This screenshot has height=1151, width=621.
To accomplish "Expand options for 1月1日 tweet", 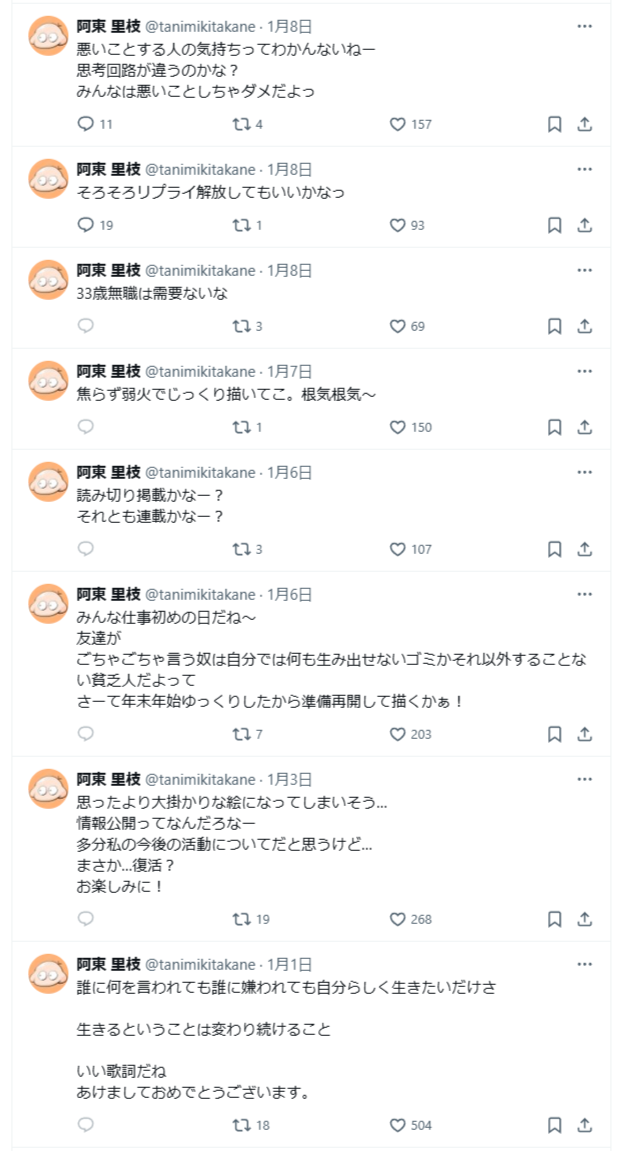I will tap(585, 964).
